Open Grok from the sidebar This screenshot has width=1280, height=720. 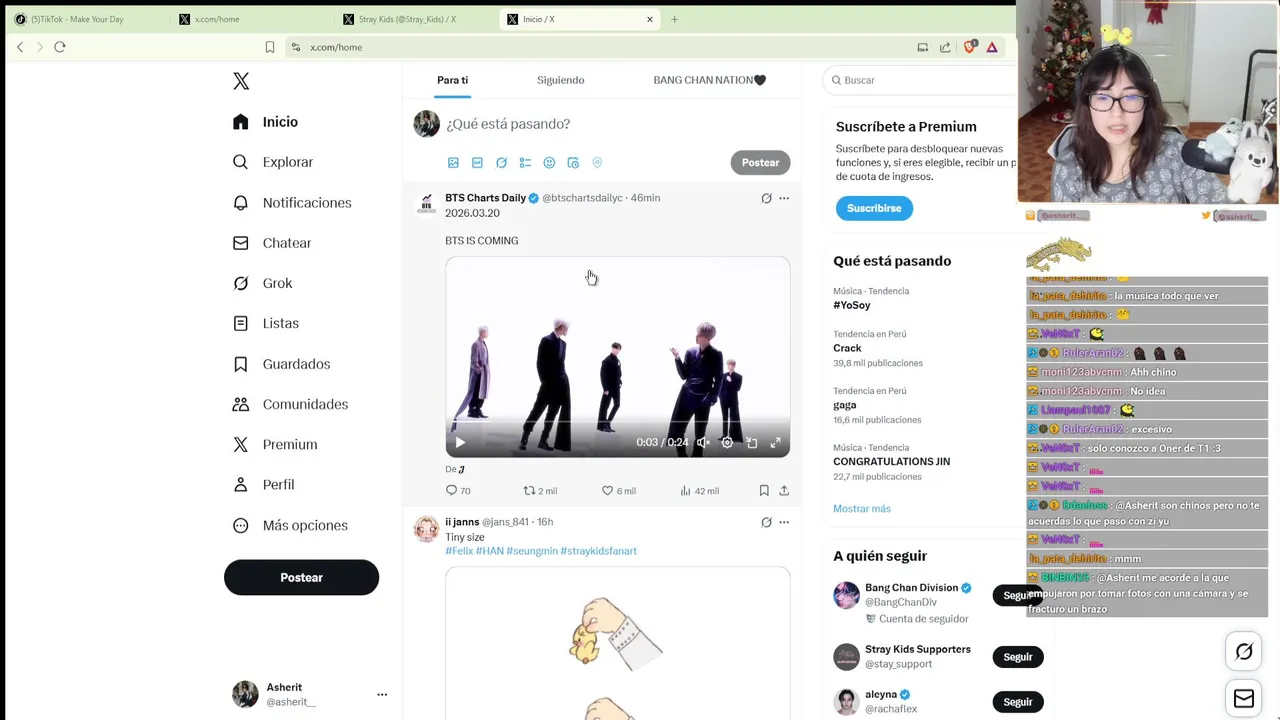262,283
